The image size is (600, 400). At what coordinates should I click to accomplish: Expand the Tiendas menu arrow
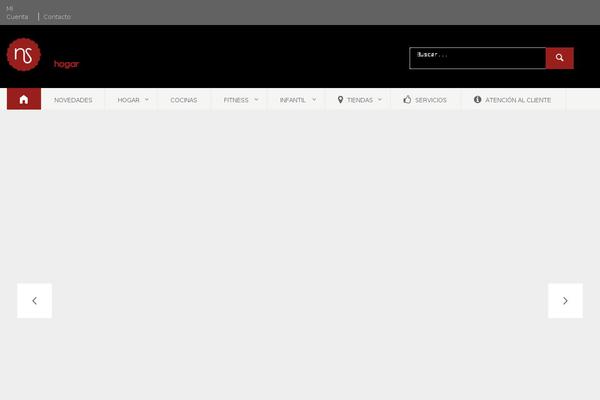pyautogui.click(x=380, y=100)
